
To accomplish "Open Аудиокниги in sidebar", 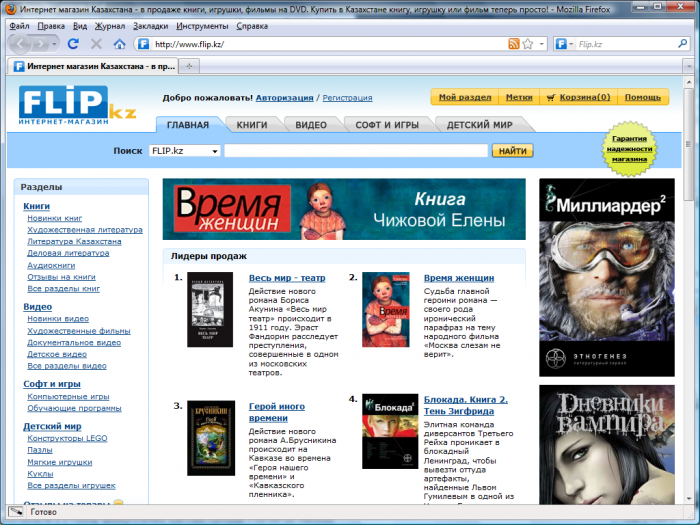I will coord(51,265).
